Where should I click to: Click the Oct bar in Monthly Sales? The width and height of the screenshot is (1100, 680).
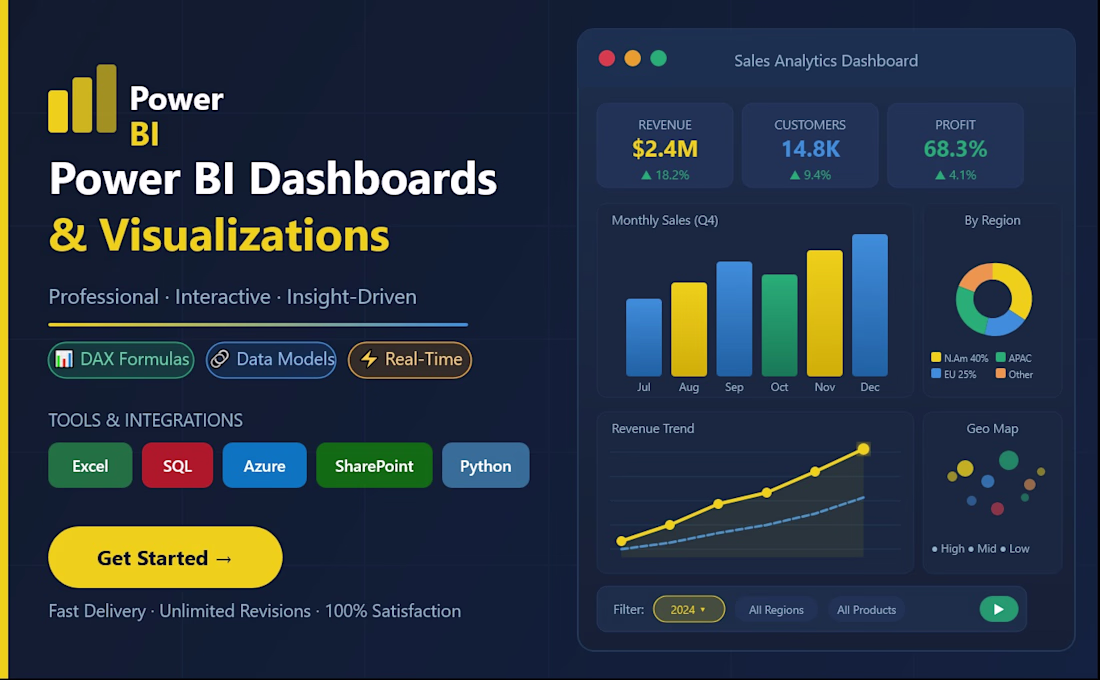(x=779, y=326)
